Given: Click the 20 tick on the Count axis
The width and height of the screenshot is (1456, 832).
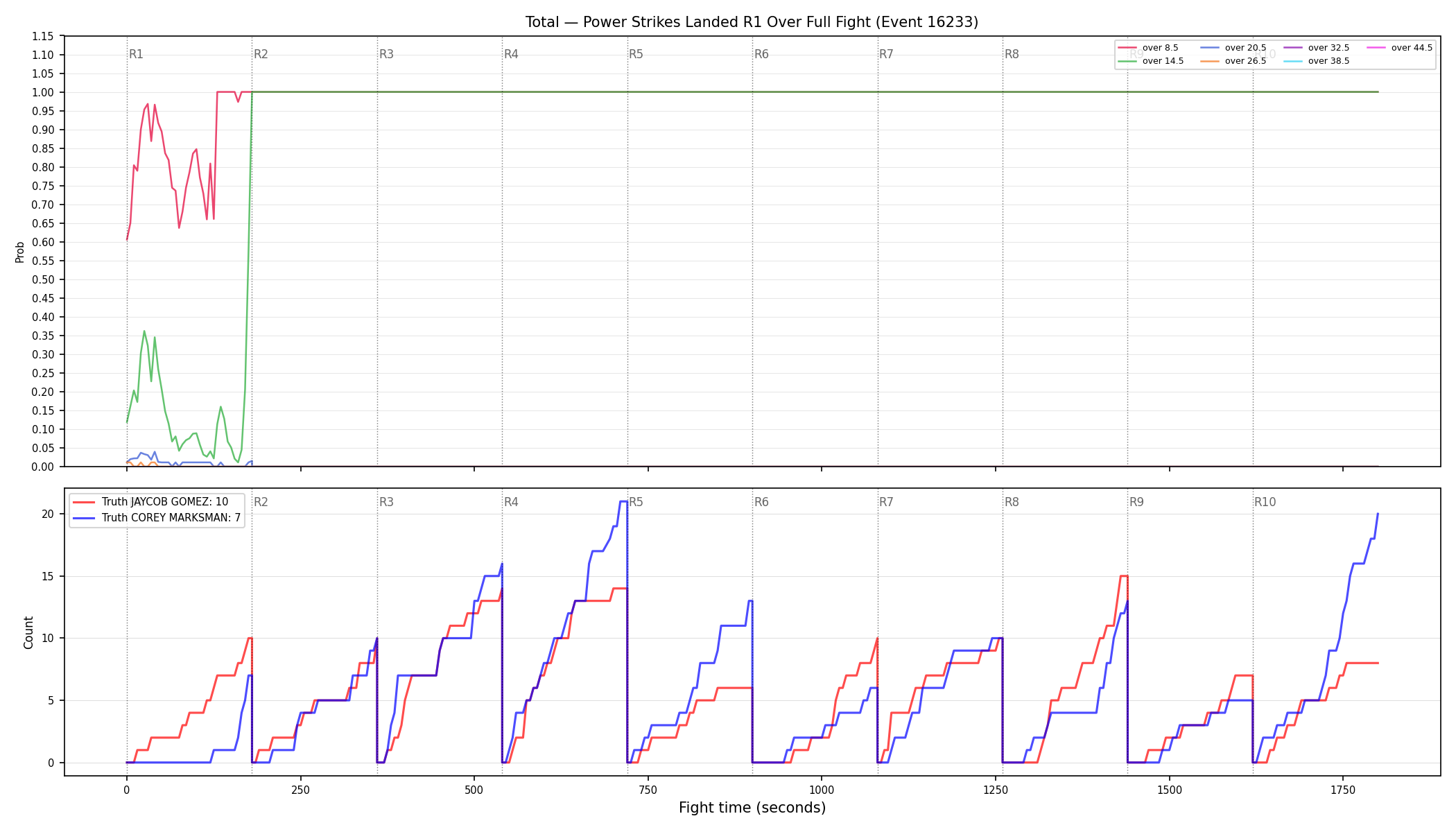Looking at the screenshot, I should pyautogui.click(x=48, y=514).
